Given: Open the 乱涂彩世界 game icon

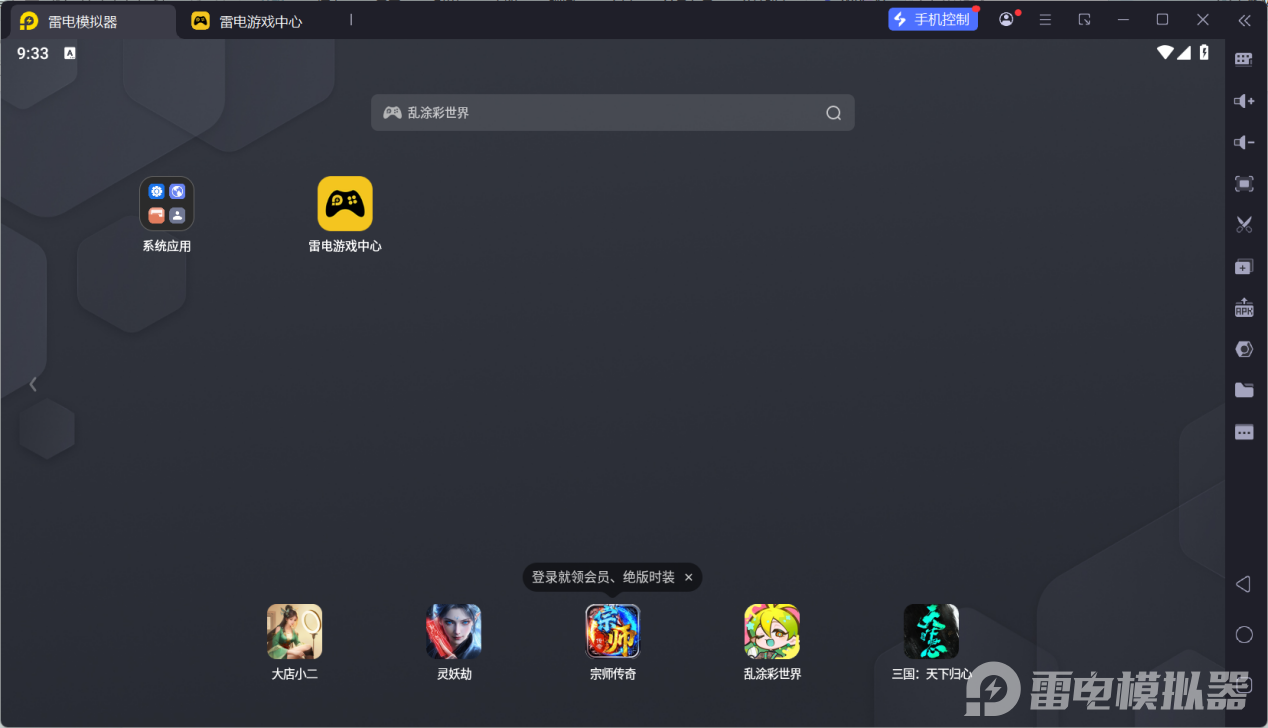Looking at the screenshot, I should 772,631.
